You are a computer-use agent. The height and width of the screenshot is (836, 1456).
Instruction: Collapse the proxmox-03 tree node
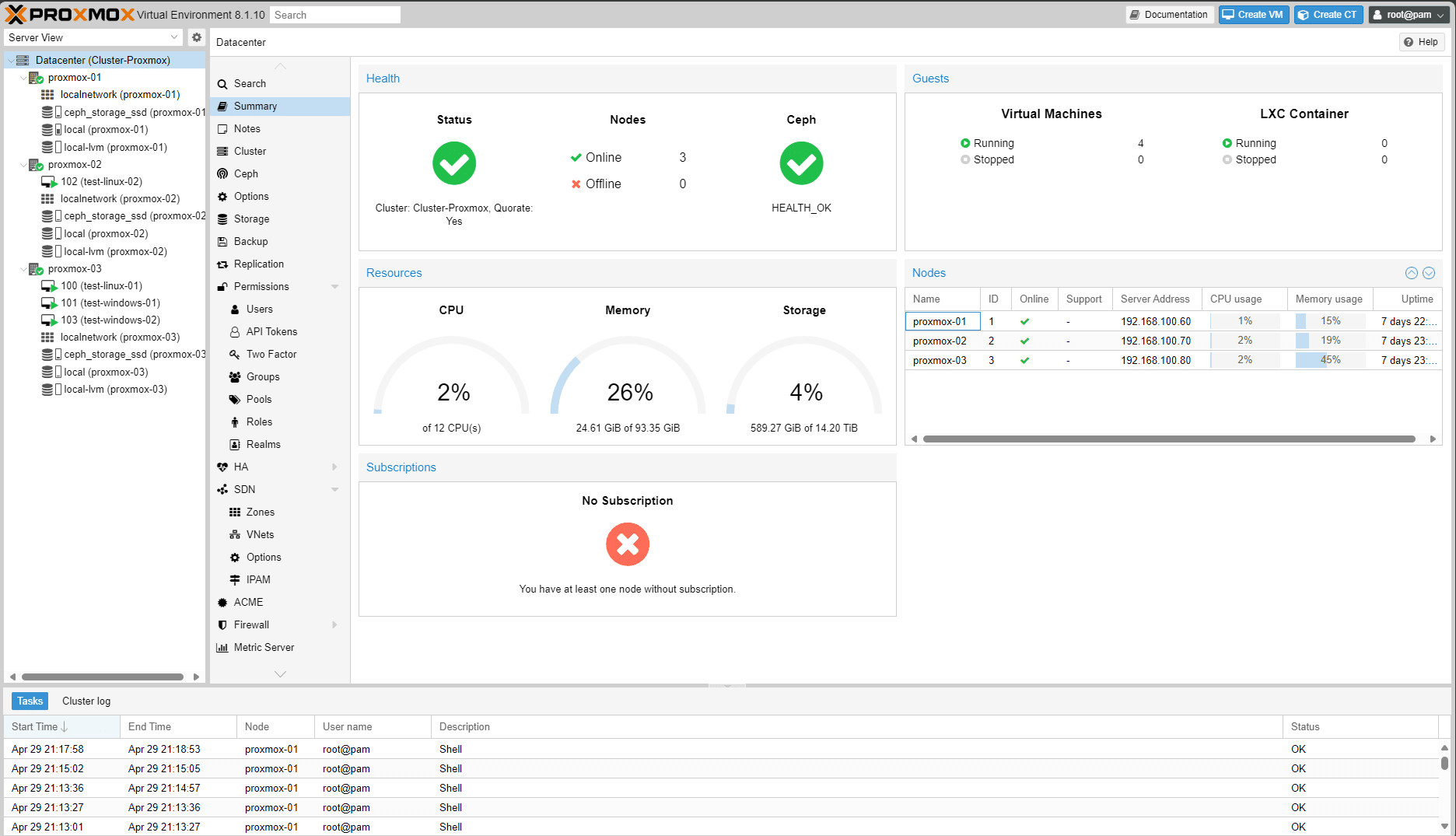pyautogui.click(x=23, y=269)
